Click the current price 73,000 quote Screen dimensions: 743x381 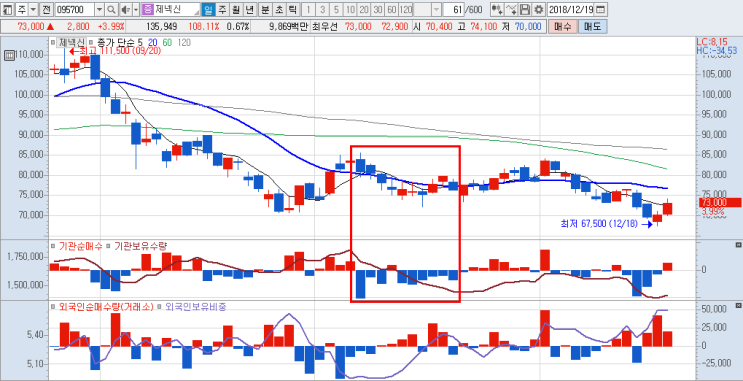(x=31, y=27)
